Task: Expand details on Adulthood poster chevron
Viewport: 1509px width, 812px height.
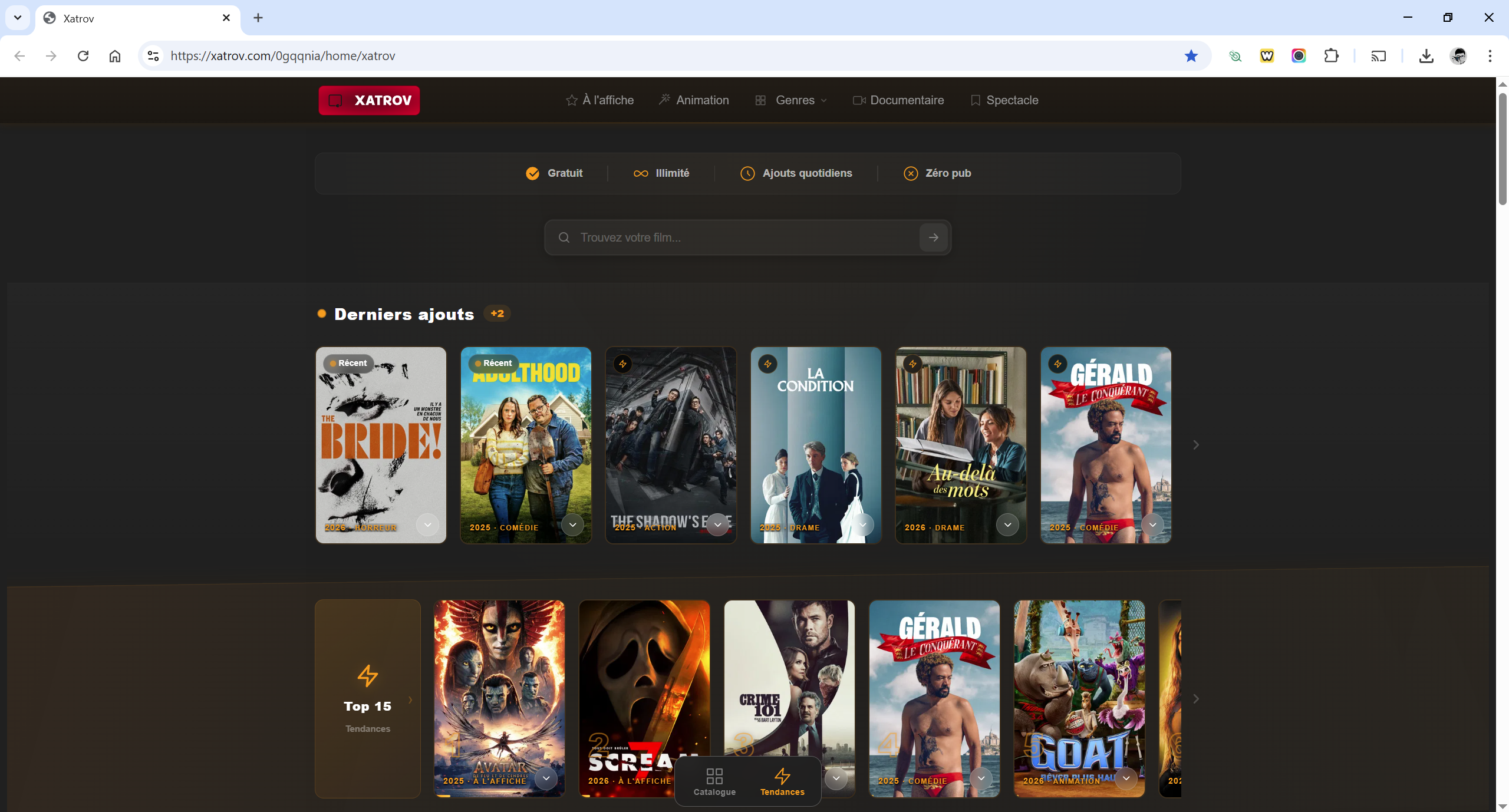Action: [x=572, y=524]
